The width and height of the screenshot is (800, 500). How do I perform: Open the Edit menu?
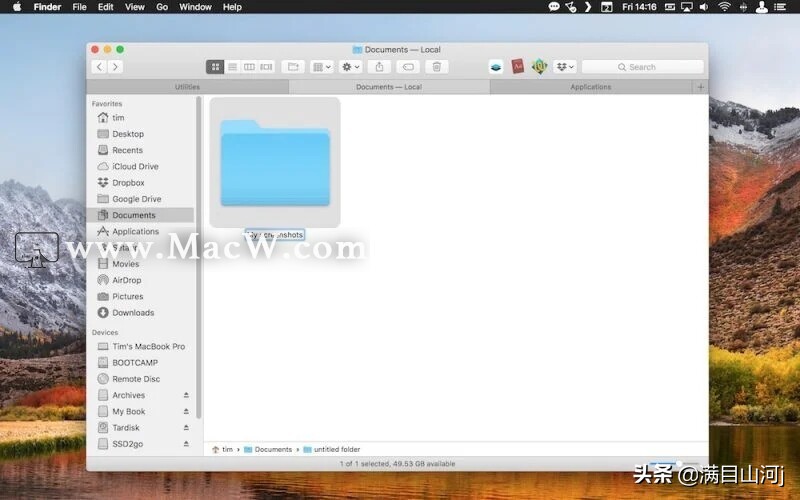coord(106,7)
